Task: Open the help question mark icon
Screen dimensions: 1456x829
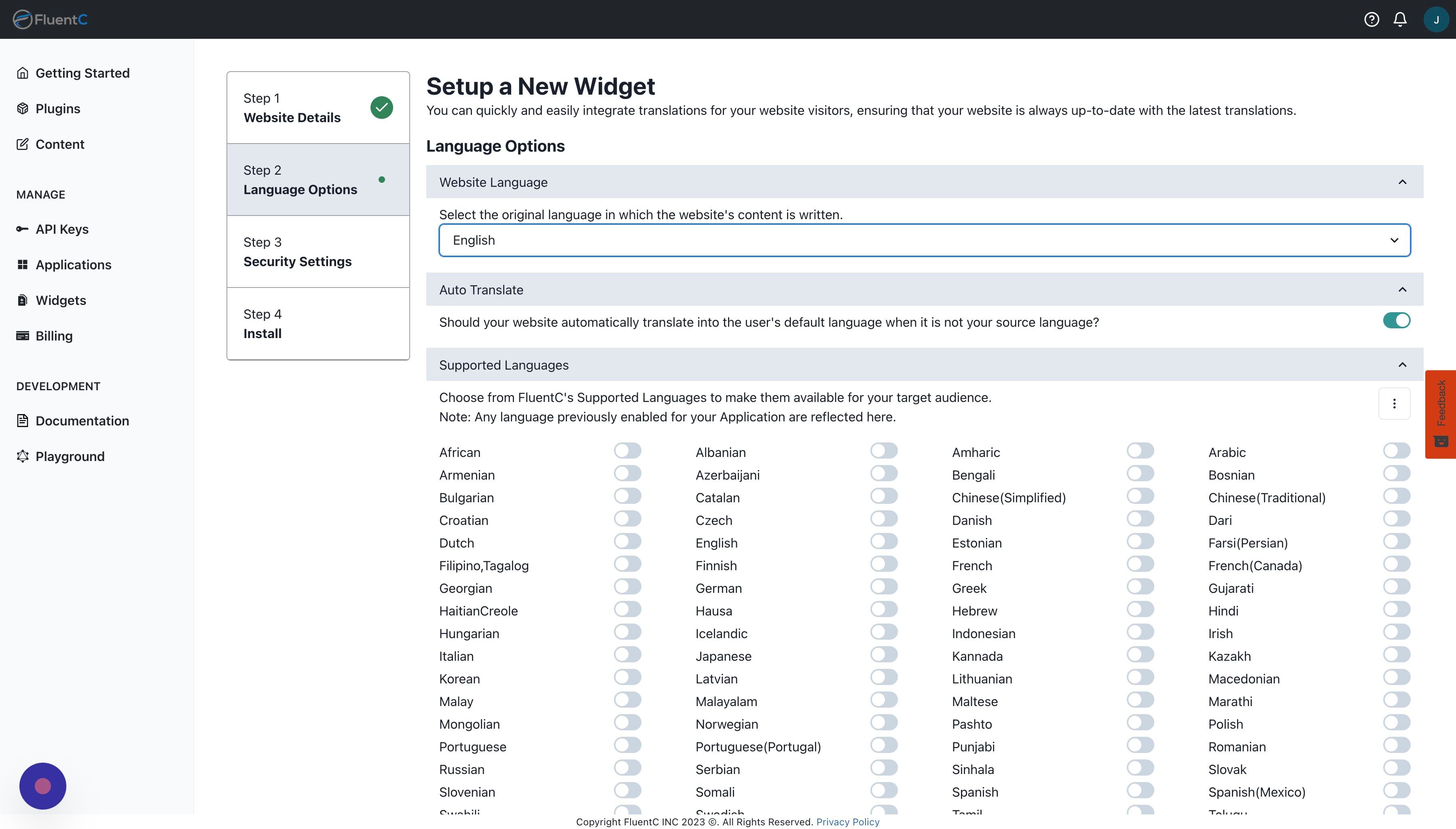Action: pyautogui.click(x=1371, y=19)
